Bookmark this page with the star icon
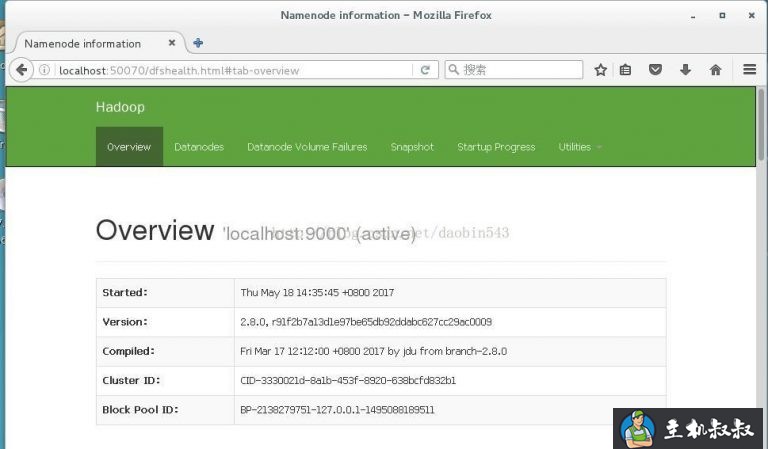This screenshot has width=768, height=449. click(x=600, y=70)
